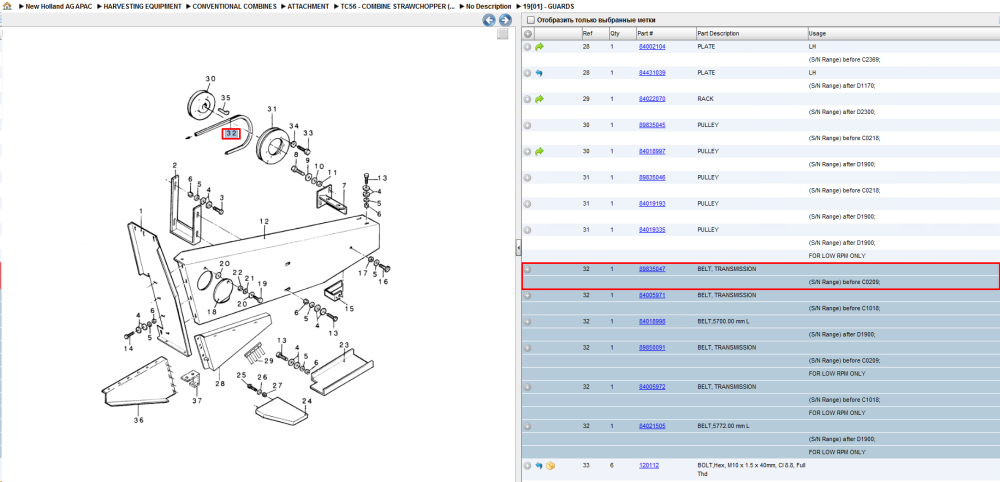This screenshot has height=482, width=1000.
Task: Add belt 89835047 using its plus icon
Action: click(x=527, y=270)
